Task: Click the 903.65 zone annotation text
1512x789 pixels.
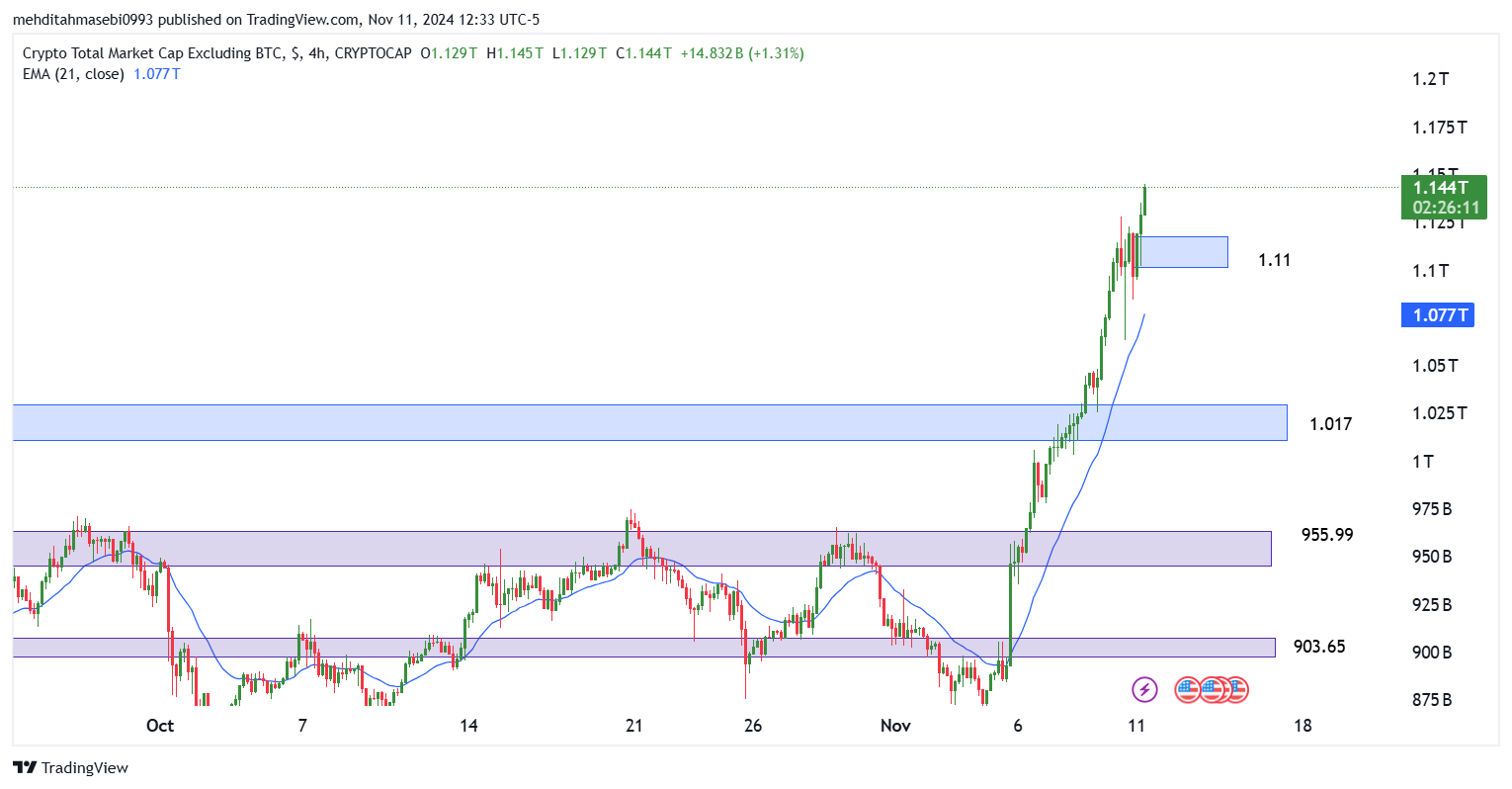Action: 1319,647
